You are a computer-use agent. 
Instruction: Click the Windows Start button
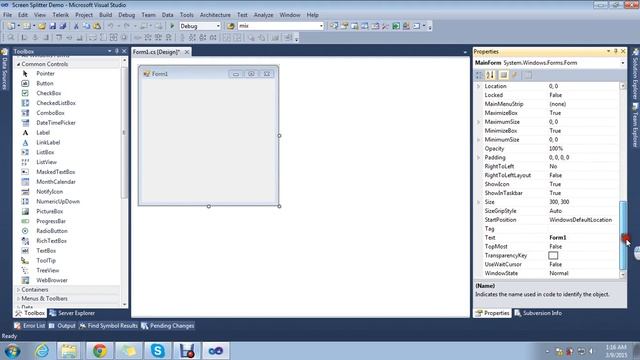coord(12,351)
